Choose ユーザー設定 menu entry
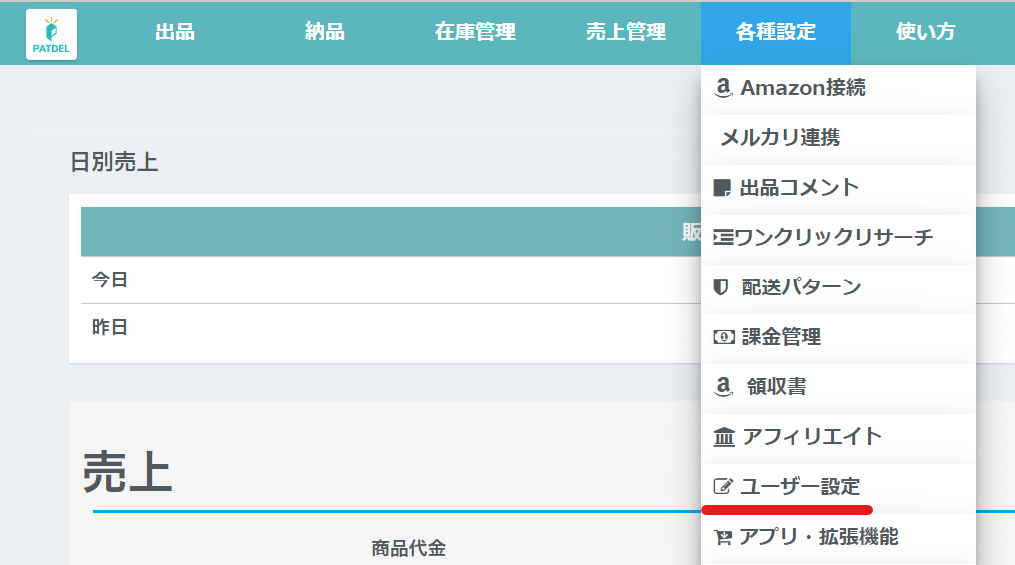This screenshot has height=565, width=1015. 800,487
